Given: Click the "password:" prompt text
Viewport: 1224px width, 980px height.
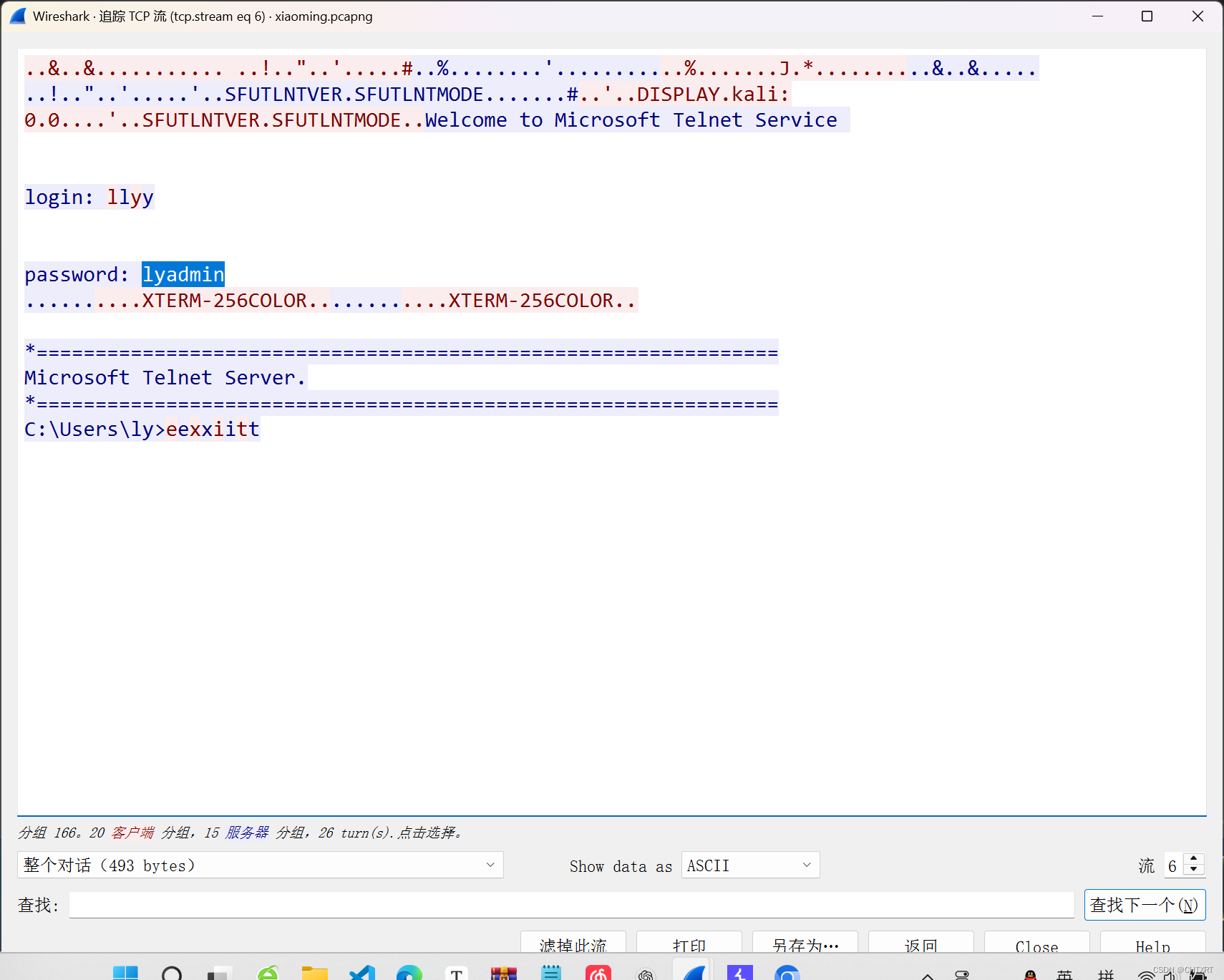Looking at the screenshot, I should pos(77,274).
